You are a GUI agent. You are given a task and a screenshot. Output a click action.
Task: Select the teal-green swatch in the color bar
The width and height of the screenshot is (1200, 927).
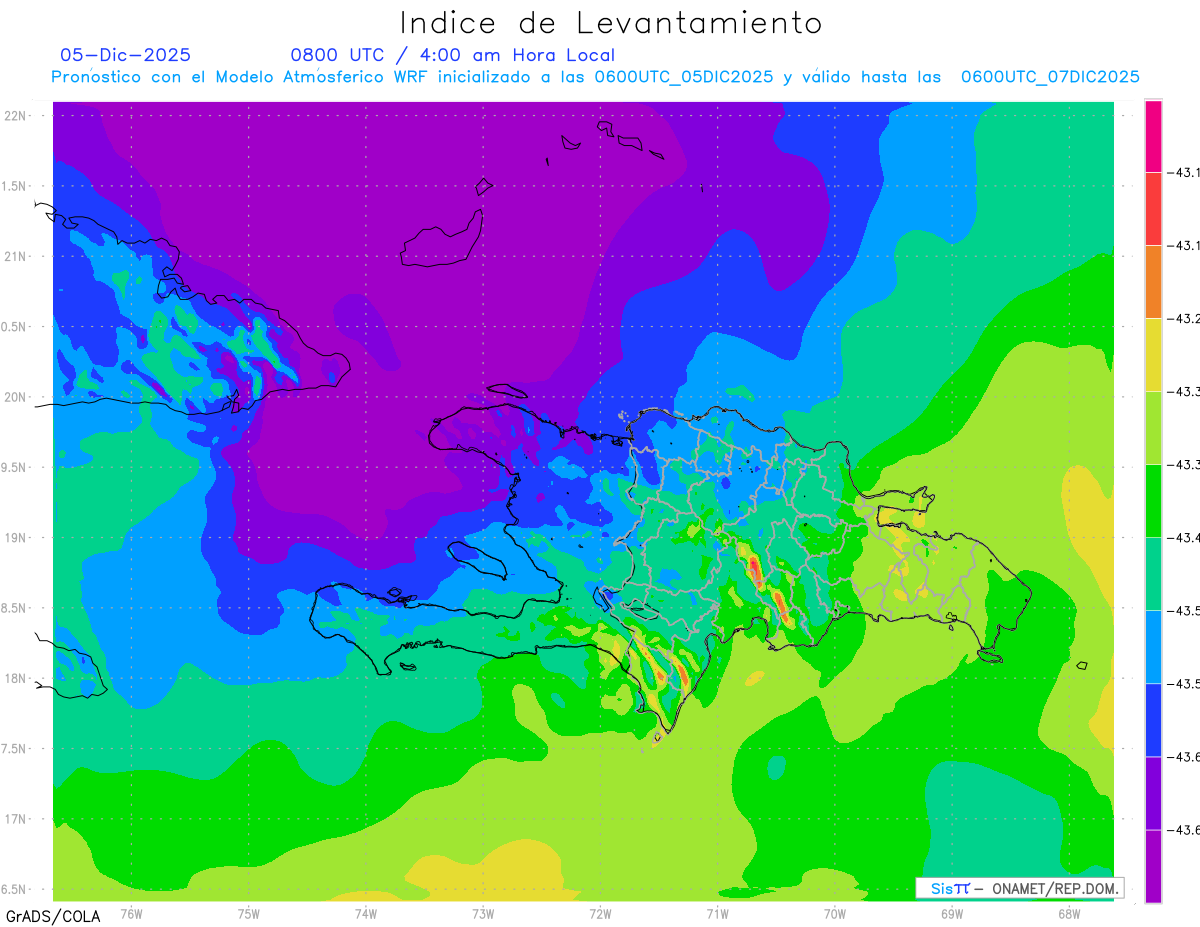(1153, 574)
